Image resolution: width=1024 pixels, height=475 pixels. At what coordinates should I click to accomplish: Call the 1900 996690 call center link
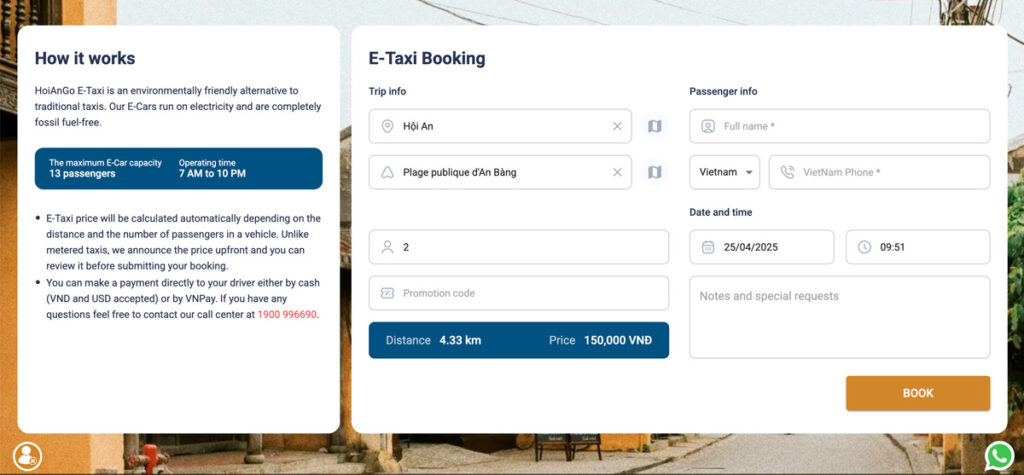[287, 314]
